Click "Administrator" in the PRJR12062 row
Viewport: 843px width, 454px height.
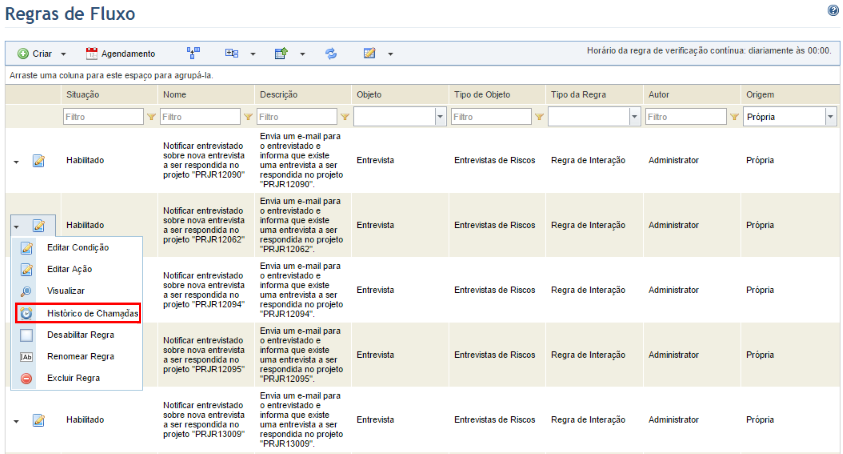click(x=674, y=225)
